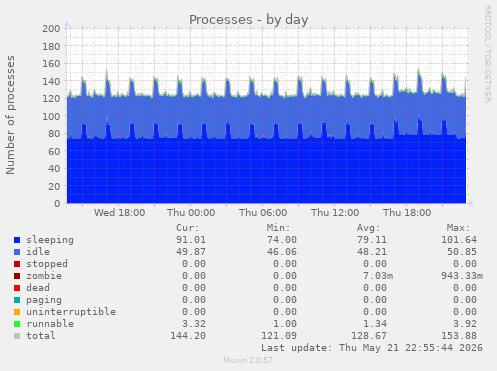Click the 'stopped' legend label
Image resolution: width=497 pixels, height=371 pixels.
[x=47, y=264]
